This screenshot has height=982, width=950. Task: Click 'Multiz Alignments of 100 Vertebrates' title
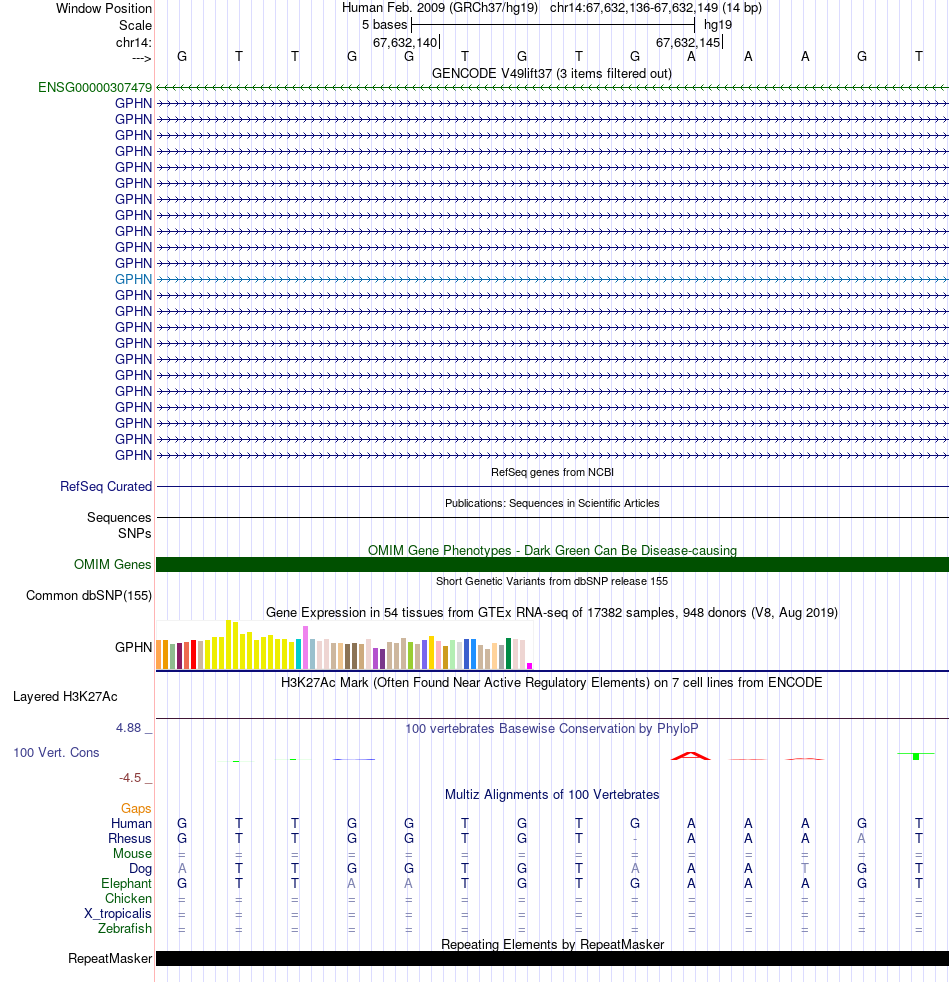click(552, 795)
